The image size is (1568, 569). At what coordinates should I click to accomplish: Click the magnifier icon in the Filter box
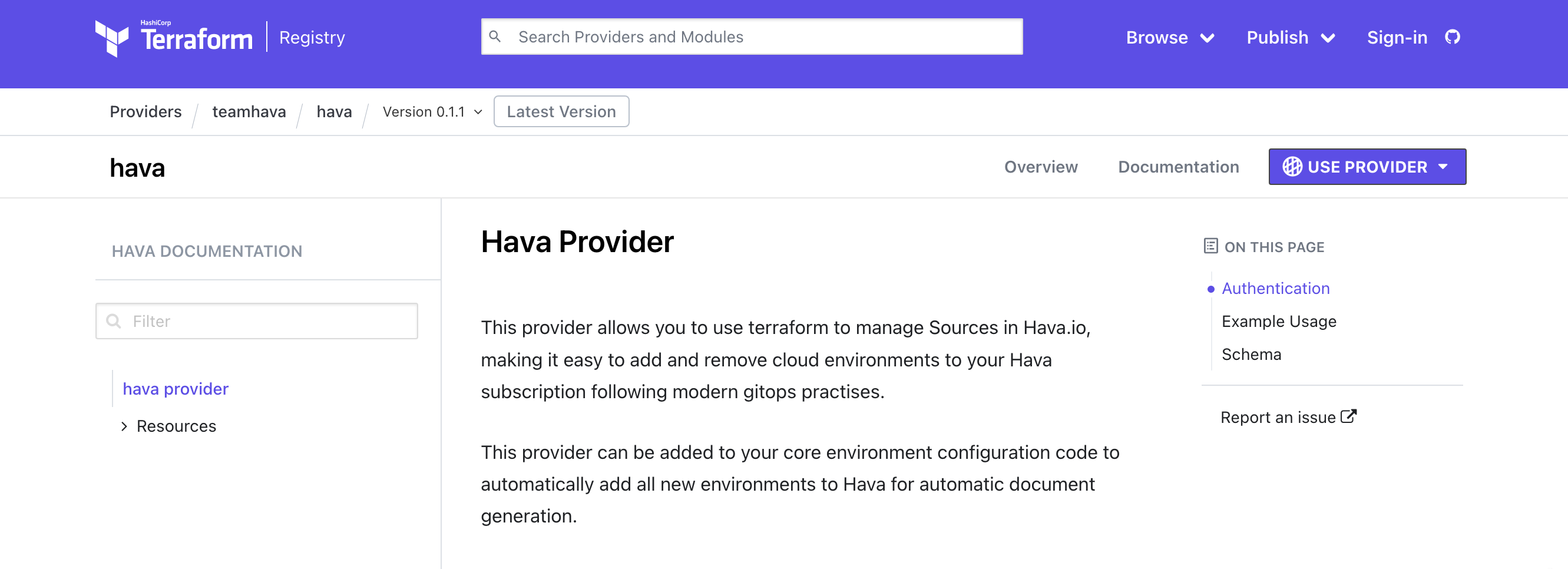click(x=114, y=320)
